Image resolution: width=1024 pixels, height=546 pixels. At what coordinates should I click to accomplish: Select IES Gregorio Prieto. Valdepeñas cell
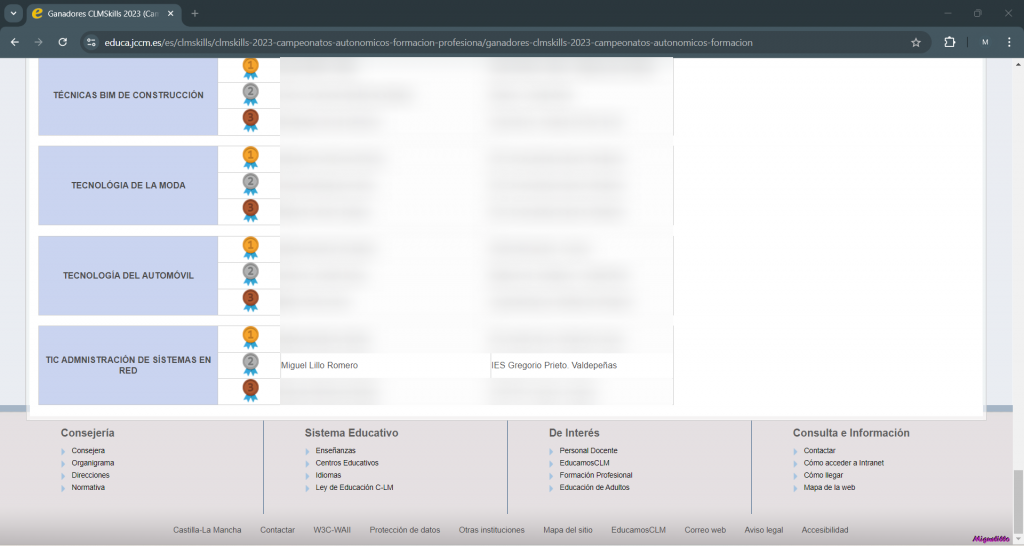click(x=582, y=365)
